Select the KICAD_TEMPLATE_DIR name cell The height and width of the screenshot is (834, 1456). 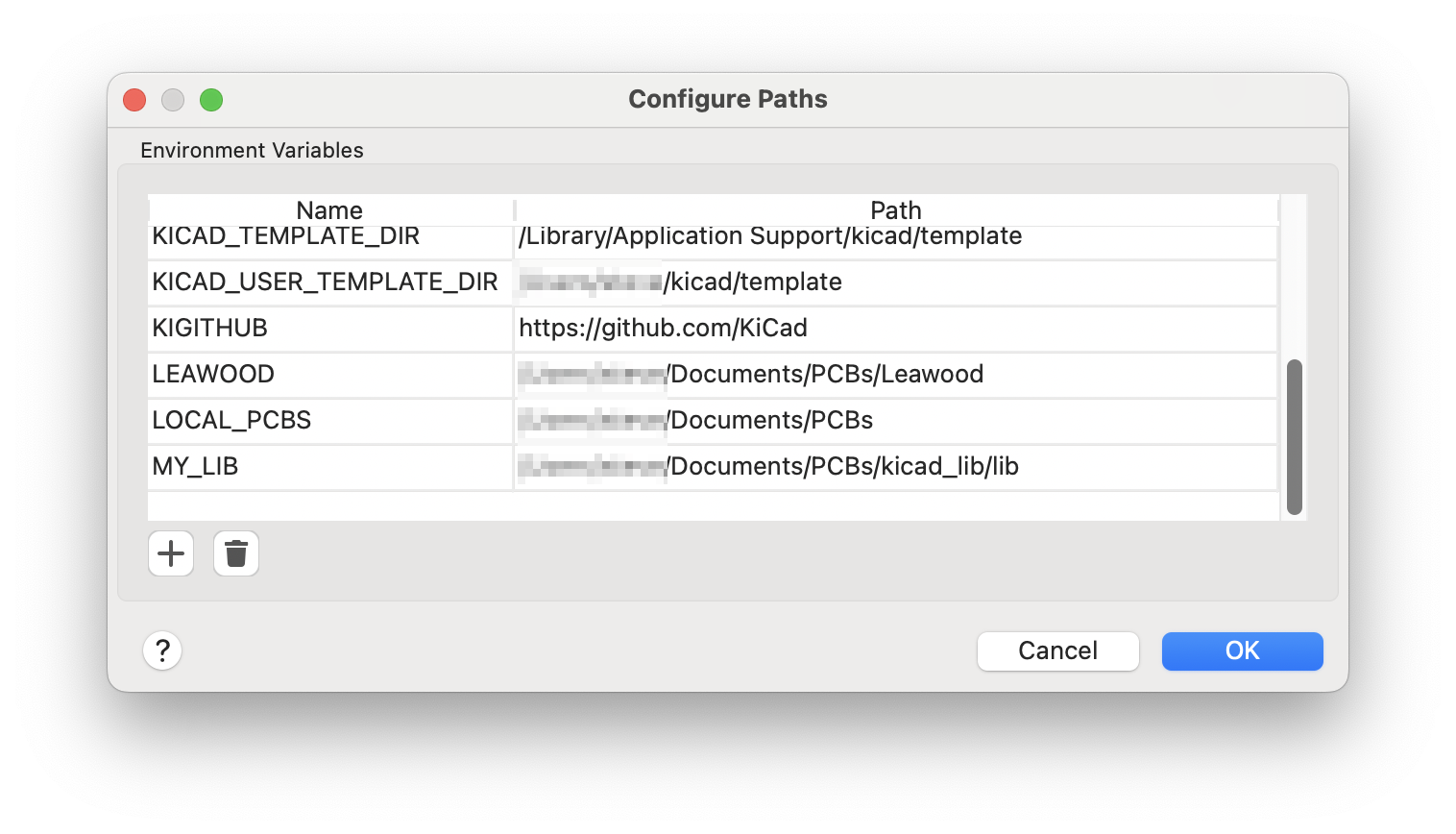tap(286, 237)
